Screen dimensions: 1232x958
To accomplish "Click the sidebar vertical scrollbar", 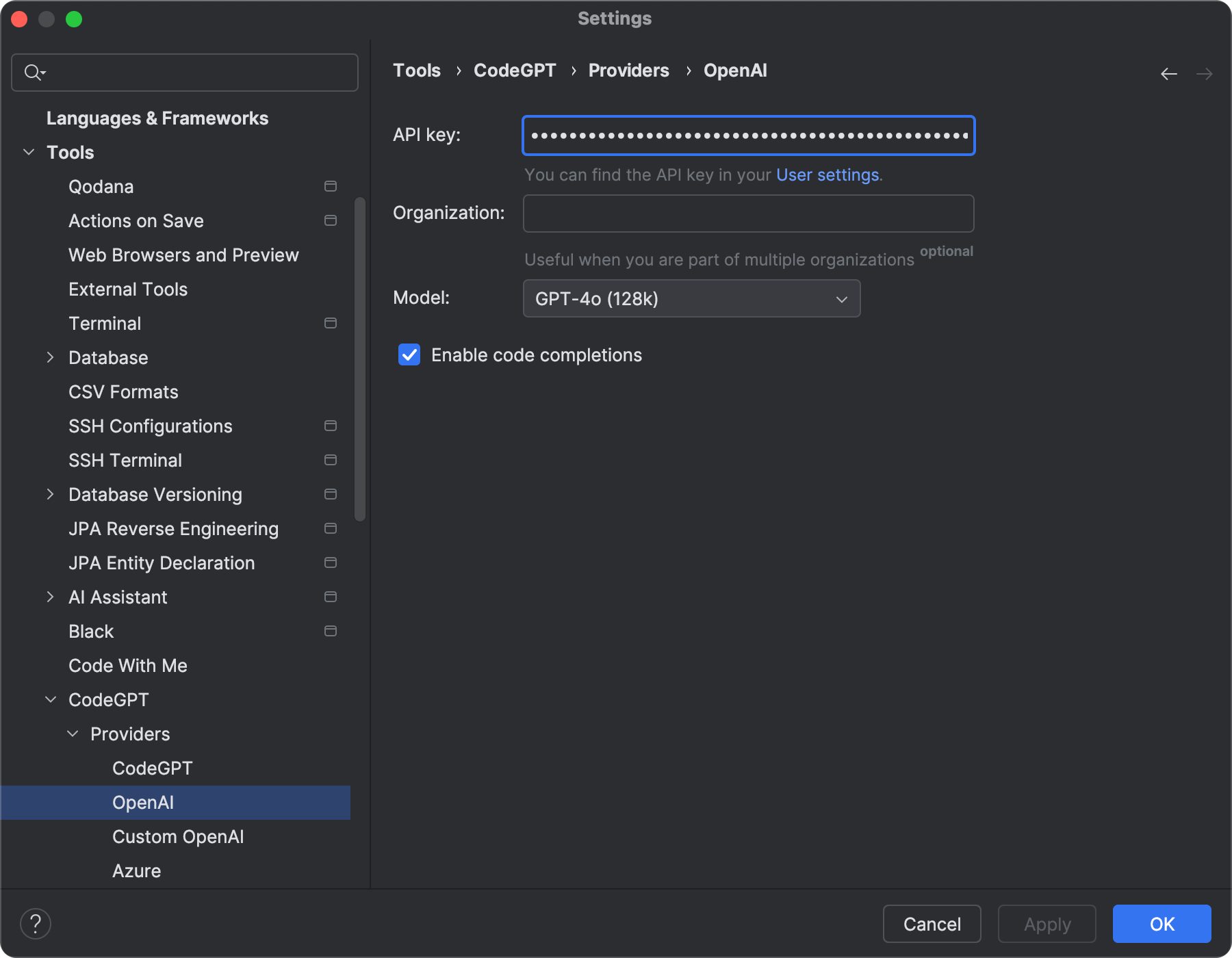I will coord(360,359).
